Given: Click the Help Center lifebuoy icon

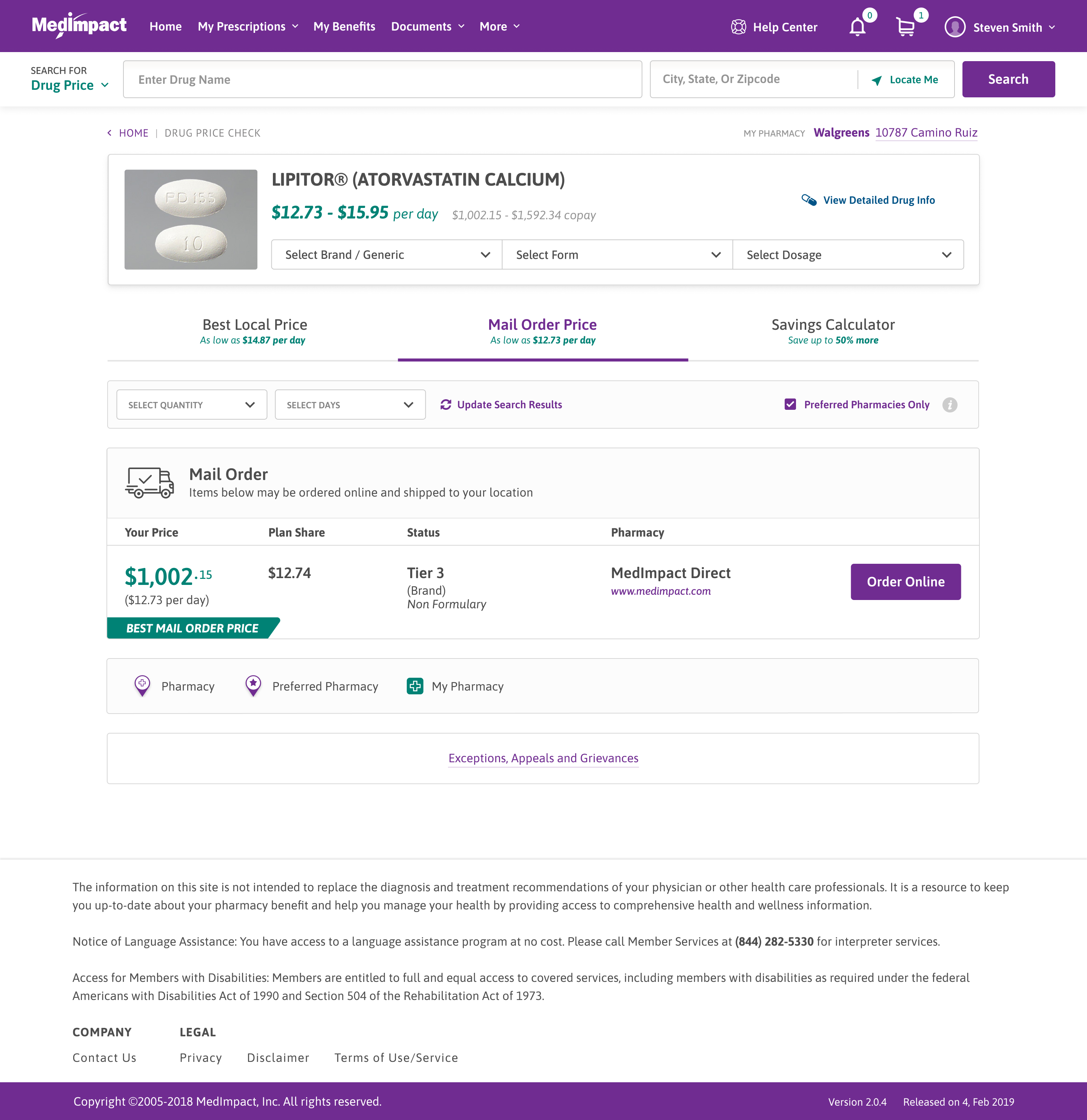Looking at the screenshot, I should [738, 27].
